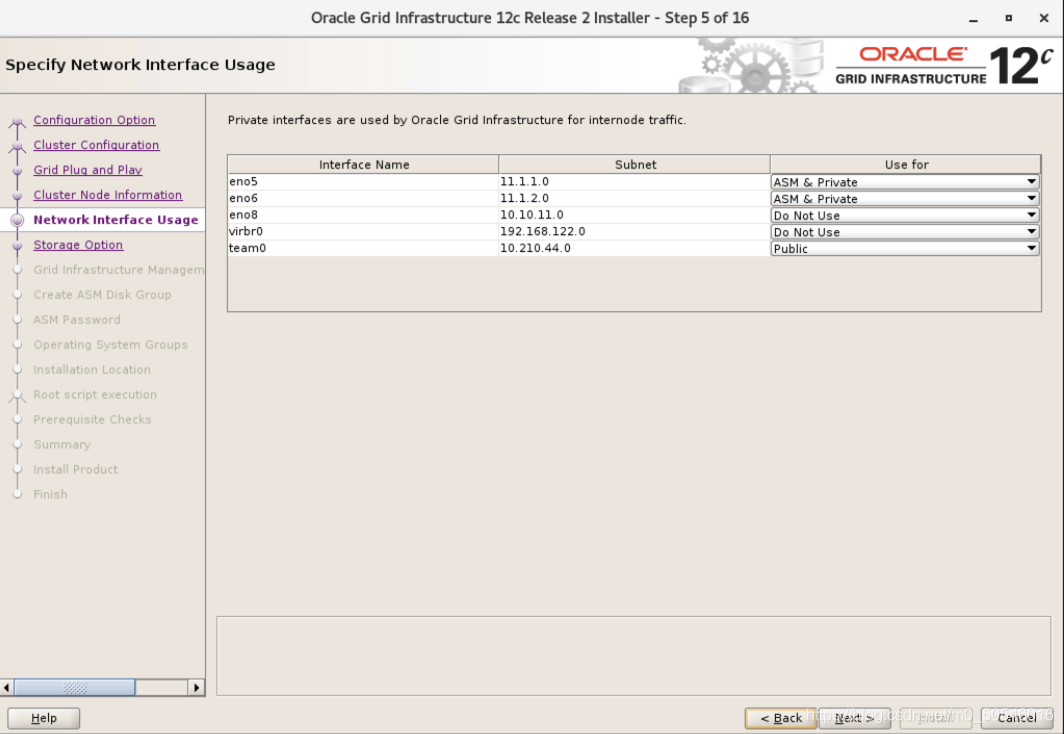Minimize the installer window

click(973, 18)
